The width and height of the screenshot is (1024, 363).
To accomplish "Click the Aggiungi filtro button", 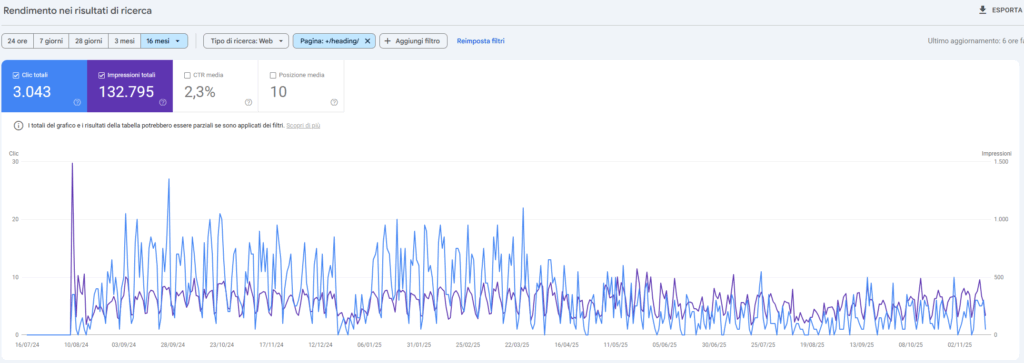I will coord(413,41).
